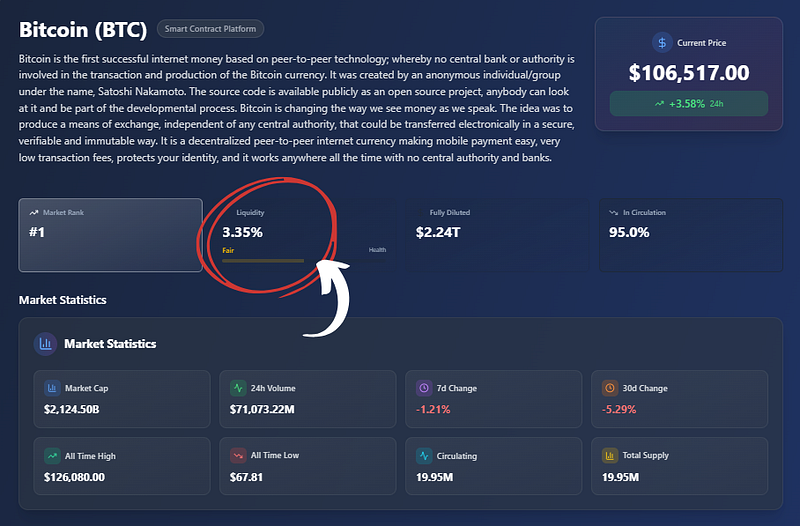Click the +3.58% 24h change badge
Viewport: 800px width, 526px height.
688,103
